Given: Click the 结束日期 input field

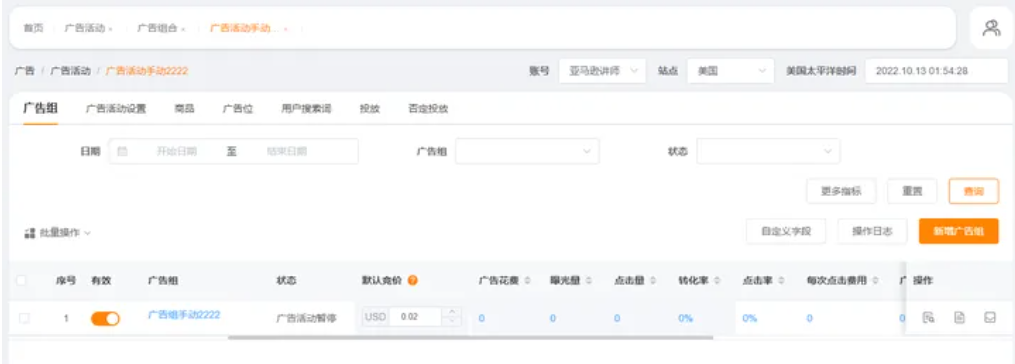Looking at the screenshot, I should point(287,152).
